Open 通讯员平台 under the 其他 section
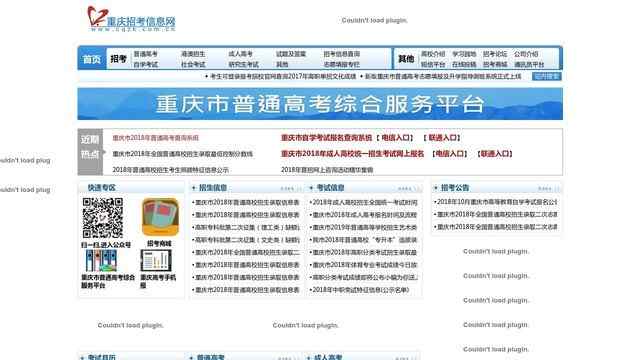Screen dimensions: 640x360 tap(529, 64)
